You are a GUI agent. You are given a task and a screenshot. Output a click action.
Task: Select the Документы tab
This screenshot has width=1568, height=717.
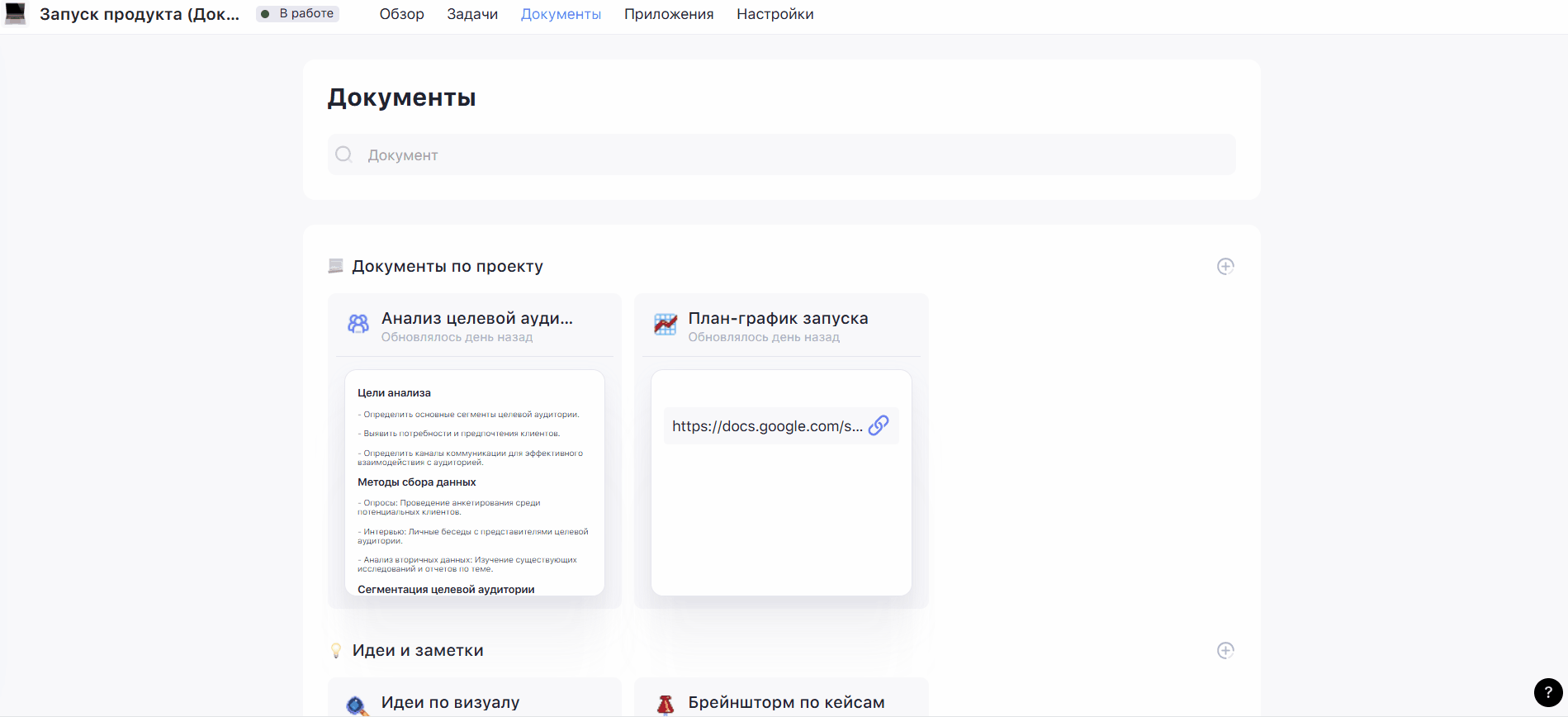(x=561, y=14)
